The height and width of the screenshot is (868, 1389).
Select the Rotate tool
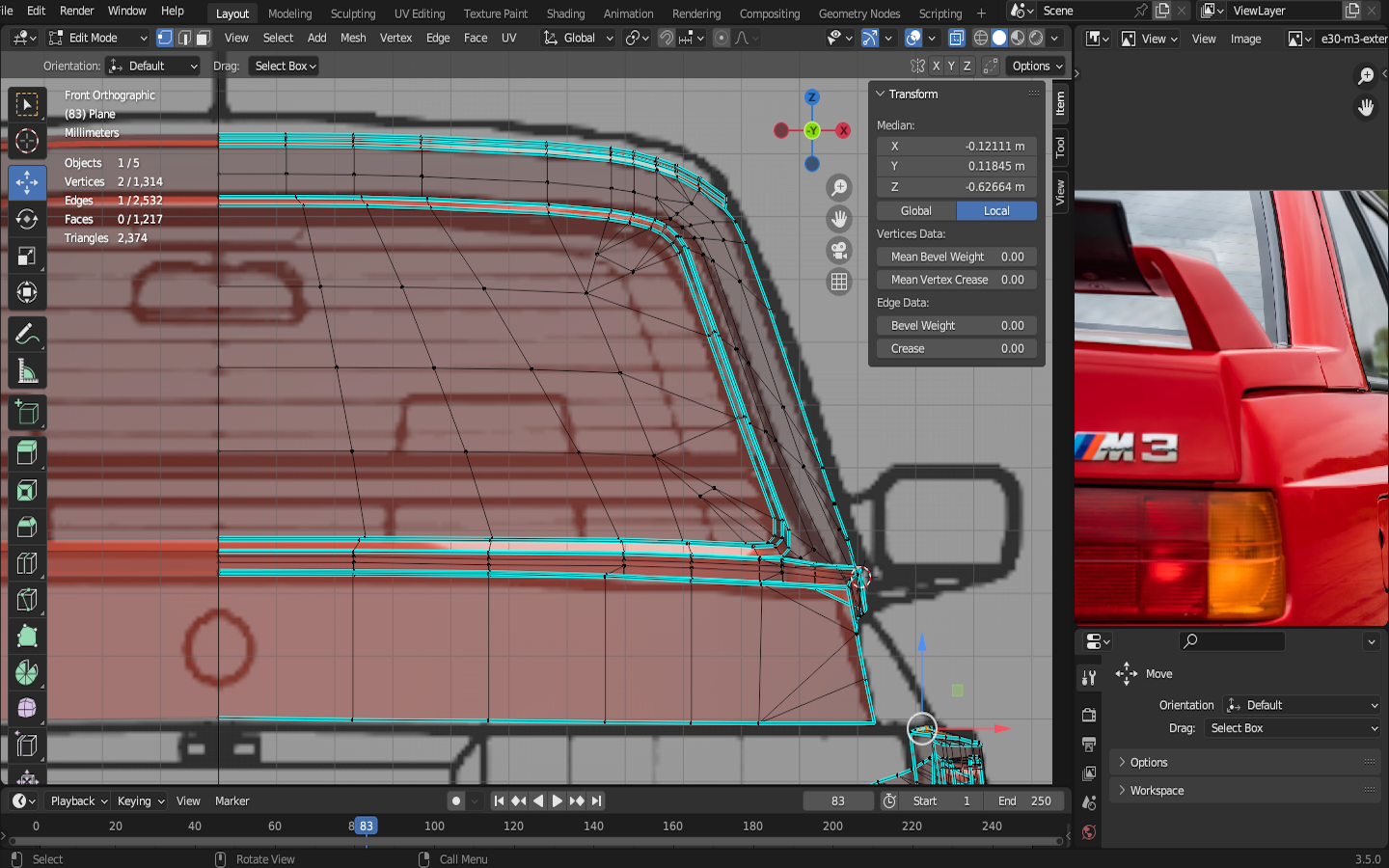click(x=27, y=220)
